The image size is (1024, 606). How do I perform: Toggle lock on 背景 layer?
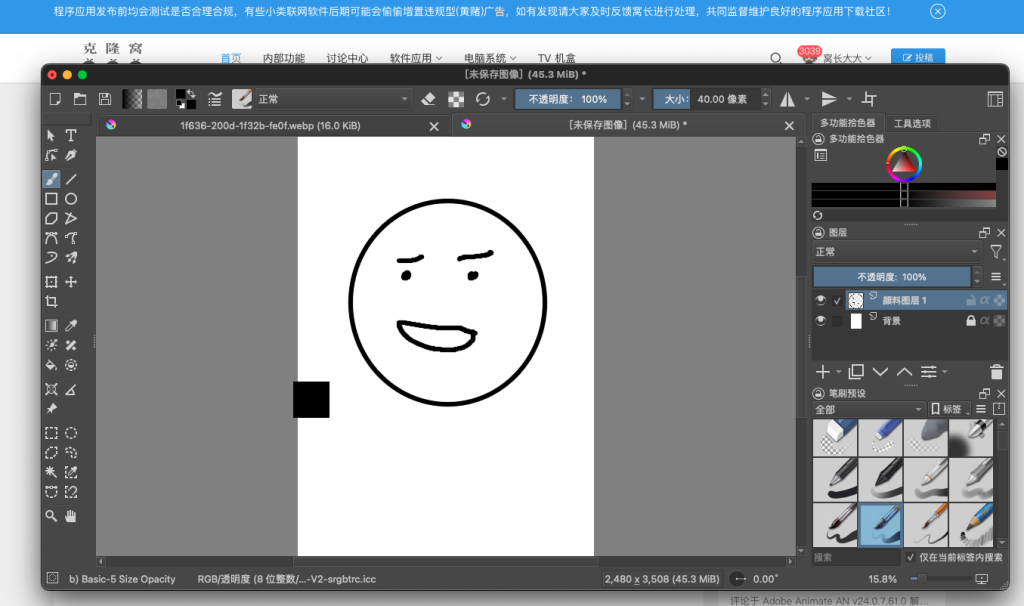click(x=970, y=321)
